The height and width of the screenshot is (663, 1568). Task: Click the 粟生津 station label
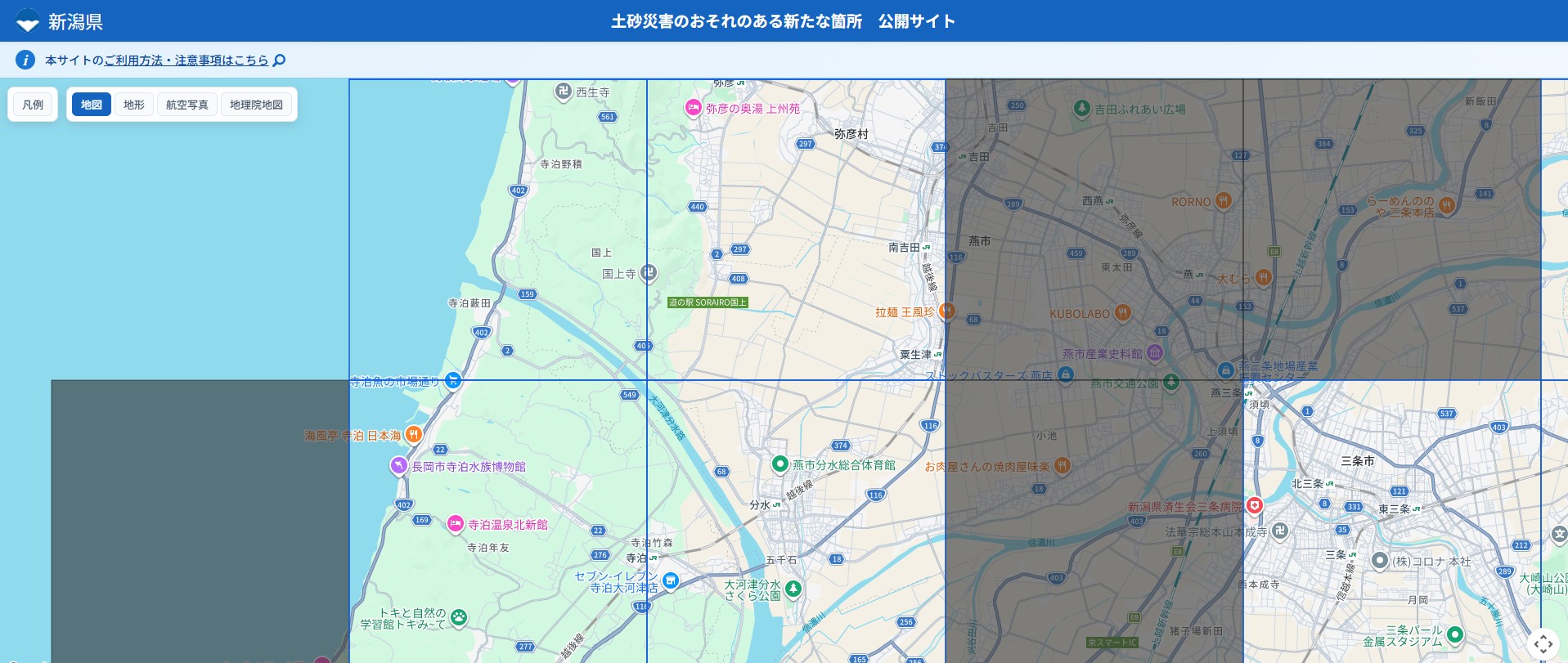tap(916, 354)
